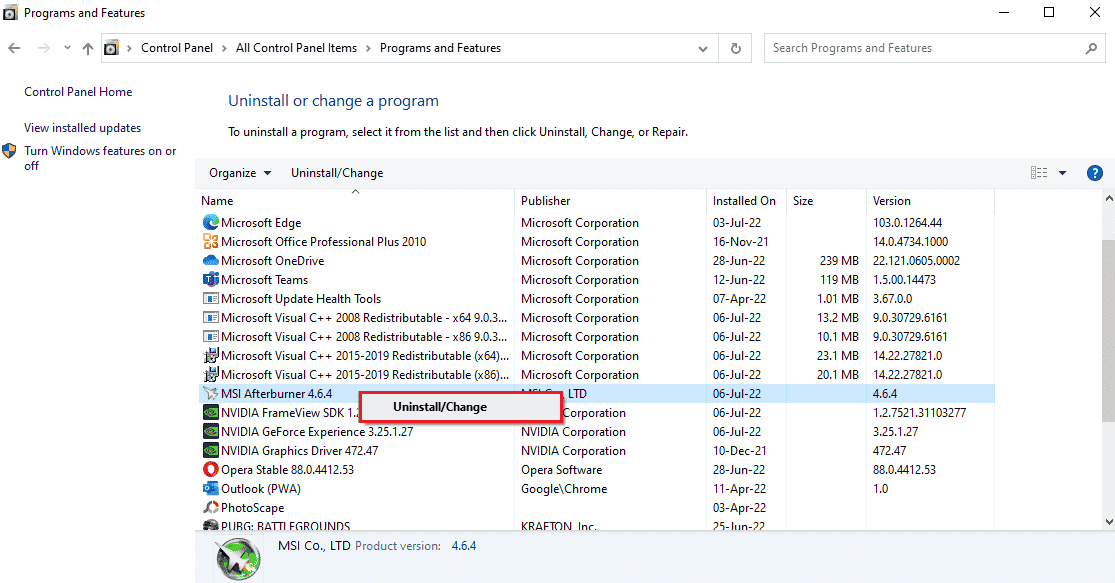Click the Microsoft Edge program icon

click(x=210, y=223)
